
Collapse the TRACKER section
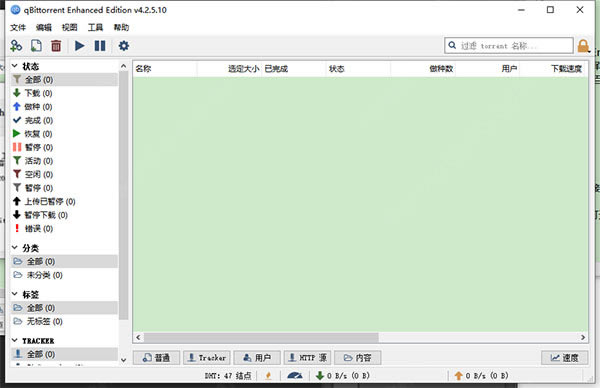(x=15, y=340)
